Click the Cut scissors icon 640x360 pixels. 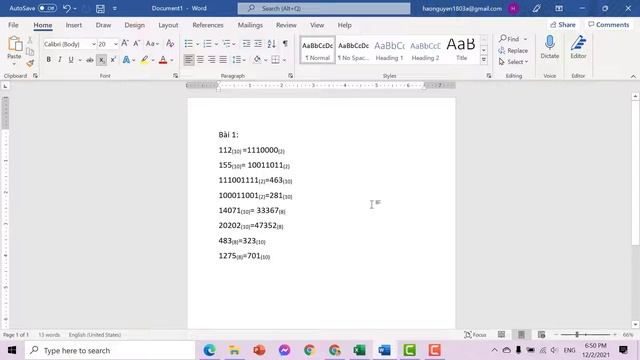pyautogui.click(x=30, y=40)
